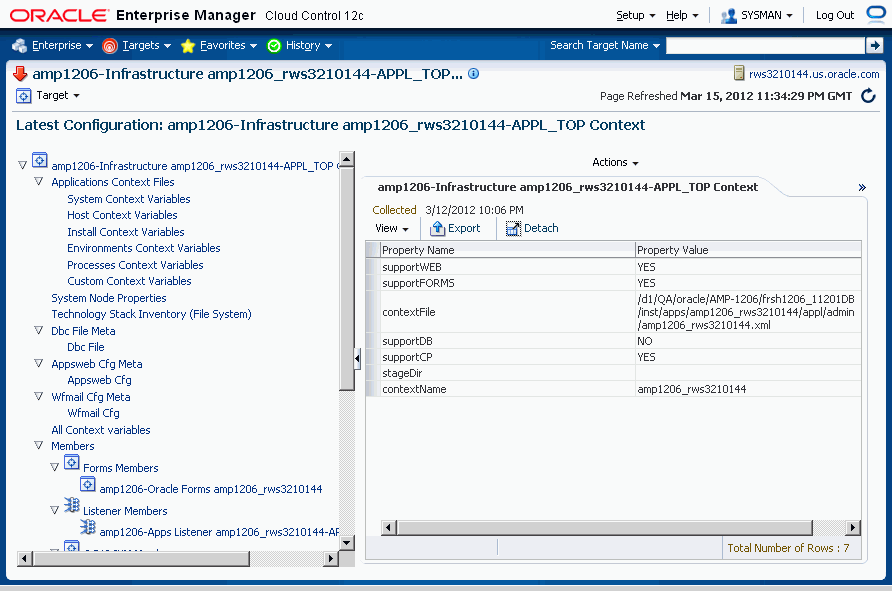The image size is (892, 591).
Task: Click the target information icon beside title
Action: pyautogui.click(x=473, y=73)
